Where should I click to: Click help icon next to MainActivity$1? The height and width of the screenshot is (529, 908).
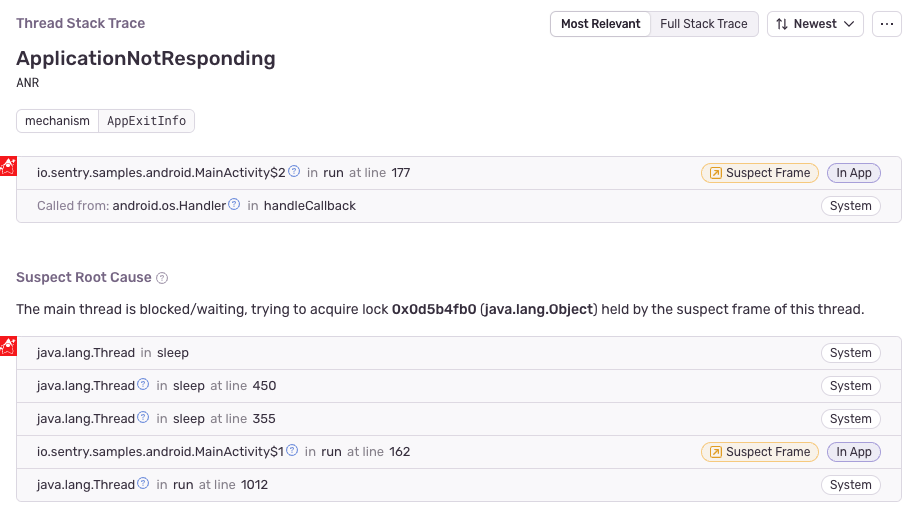(x=292, y=451)
